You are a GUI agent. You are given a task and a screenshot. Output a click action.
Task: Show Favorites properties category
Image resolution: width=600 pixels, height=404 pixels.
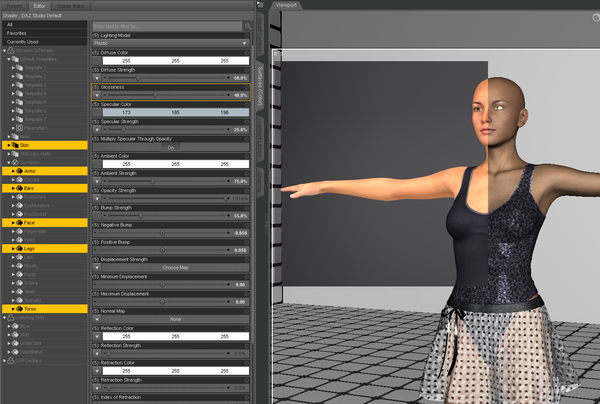45,33
